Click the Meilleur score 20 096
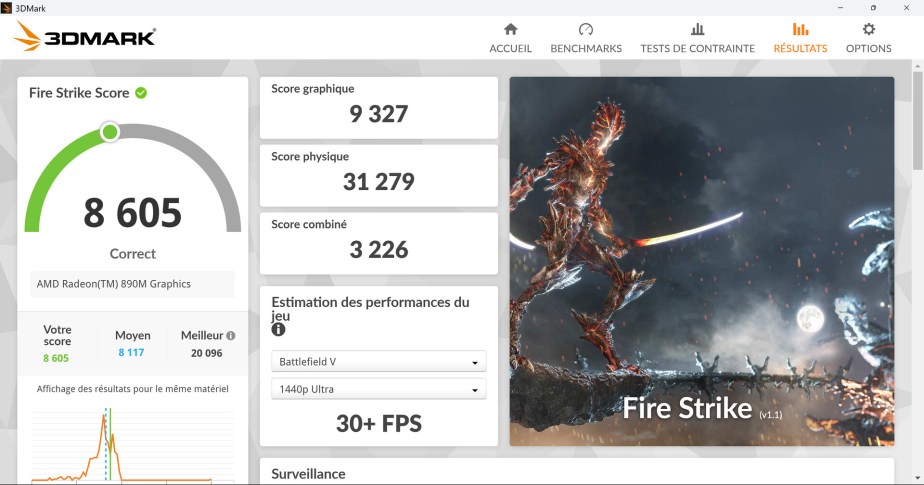Image resolution: width=924 pixels, height=485 pixels. (207, 352)
